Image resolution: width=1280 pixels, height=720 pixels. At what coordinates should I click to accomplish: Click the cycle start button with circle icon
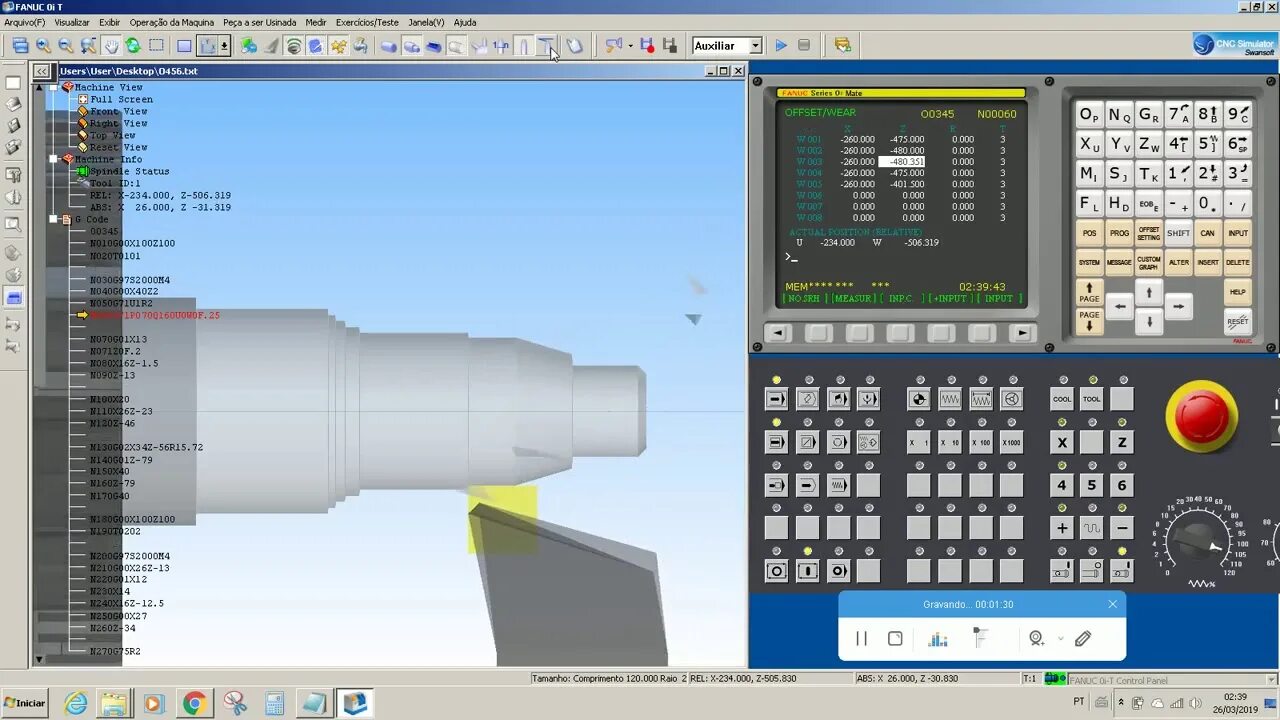(776, 571)
